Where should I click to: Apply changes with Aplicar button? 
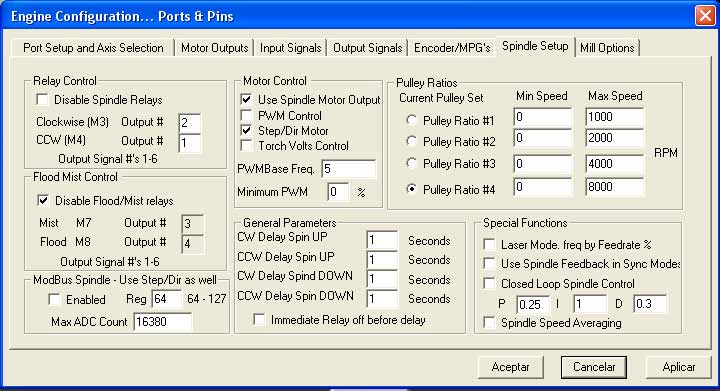(678, 367)
